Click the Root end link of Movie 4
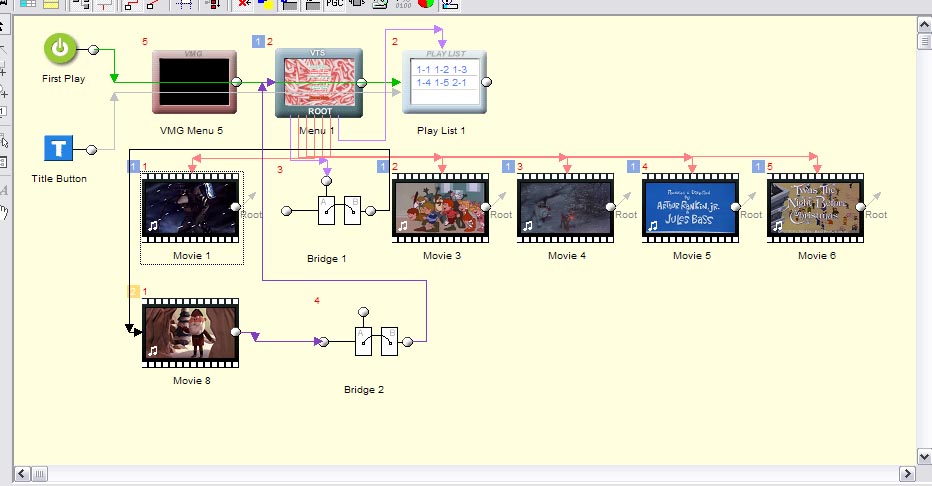 click(x=626, y=214)
